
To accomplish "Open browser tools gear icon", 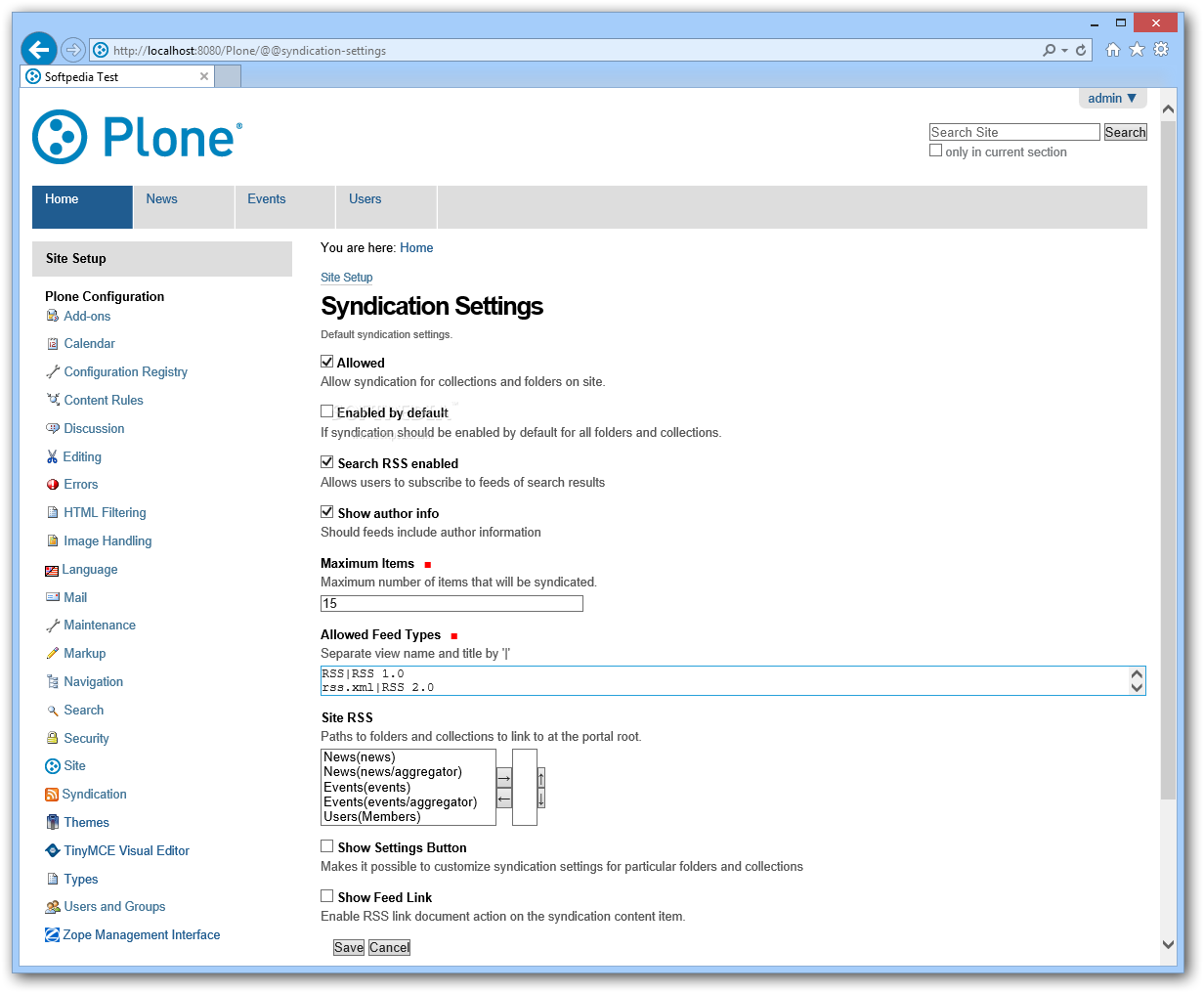I will 1161,50.
